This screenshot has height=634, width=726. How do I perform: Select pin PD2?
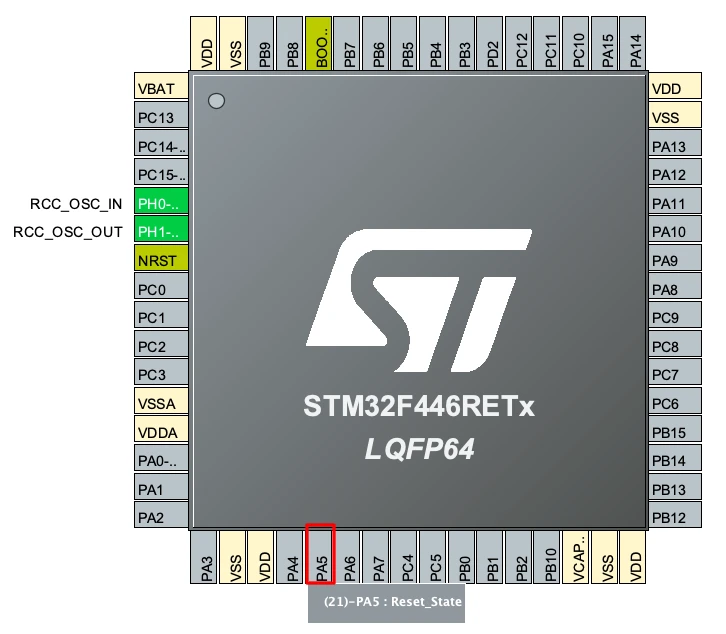[490, 43]
